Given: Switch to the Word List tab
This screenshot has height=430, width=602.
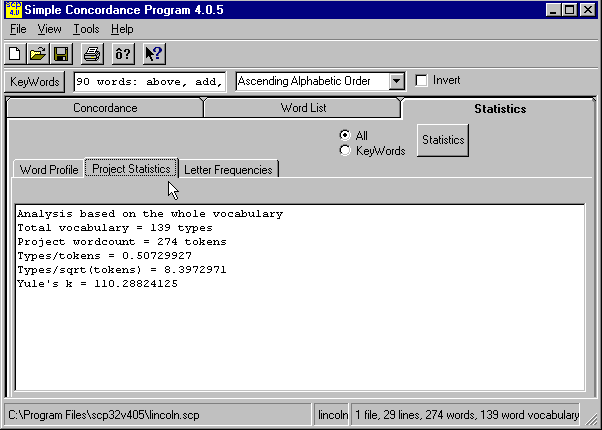Looking at the screenshot, I should tap(302, 108).
